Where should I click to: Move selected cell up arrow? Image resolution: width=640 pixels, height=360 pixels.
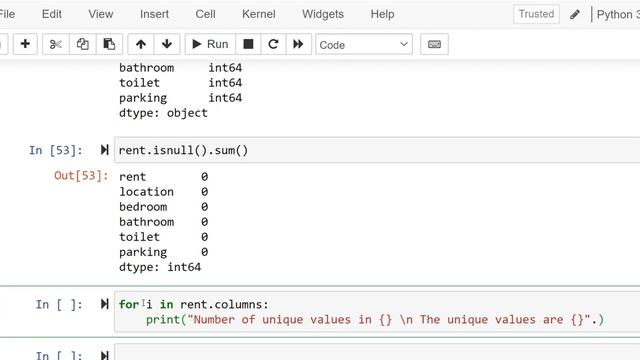pos(141,44)
